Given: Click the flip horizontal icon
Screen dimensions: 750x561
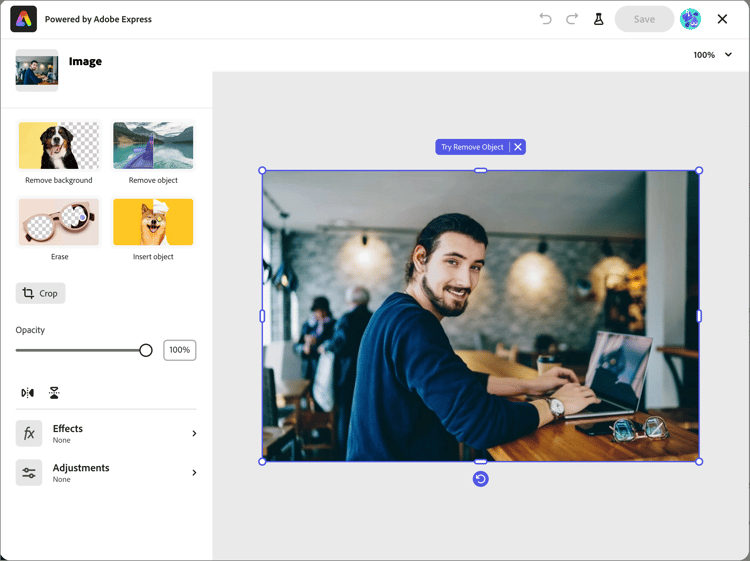Looking at the screenshot, I should click(27, 393).
